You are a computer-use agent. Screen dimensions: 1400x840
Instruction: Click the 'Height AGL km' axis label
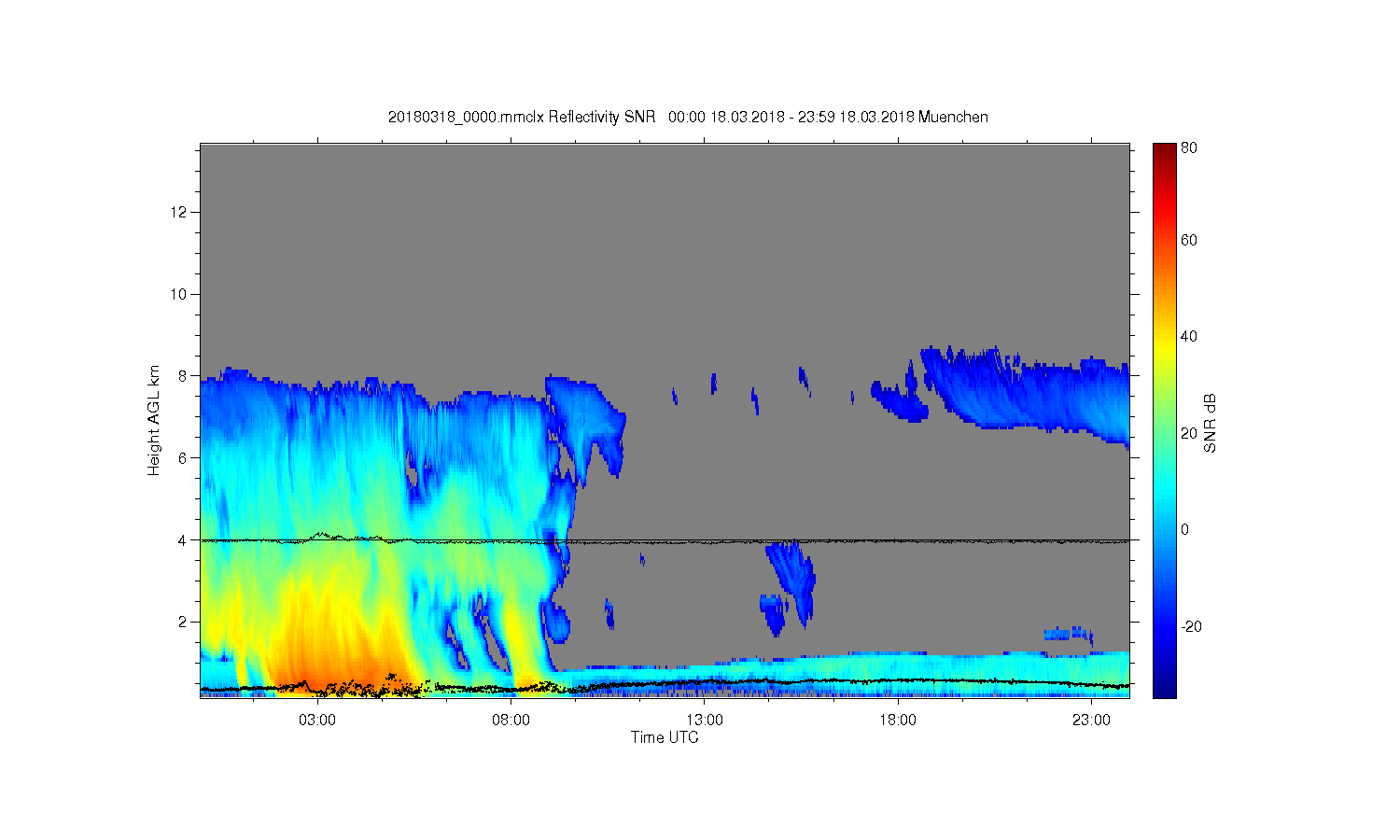(x=154, y=420)
